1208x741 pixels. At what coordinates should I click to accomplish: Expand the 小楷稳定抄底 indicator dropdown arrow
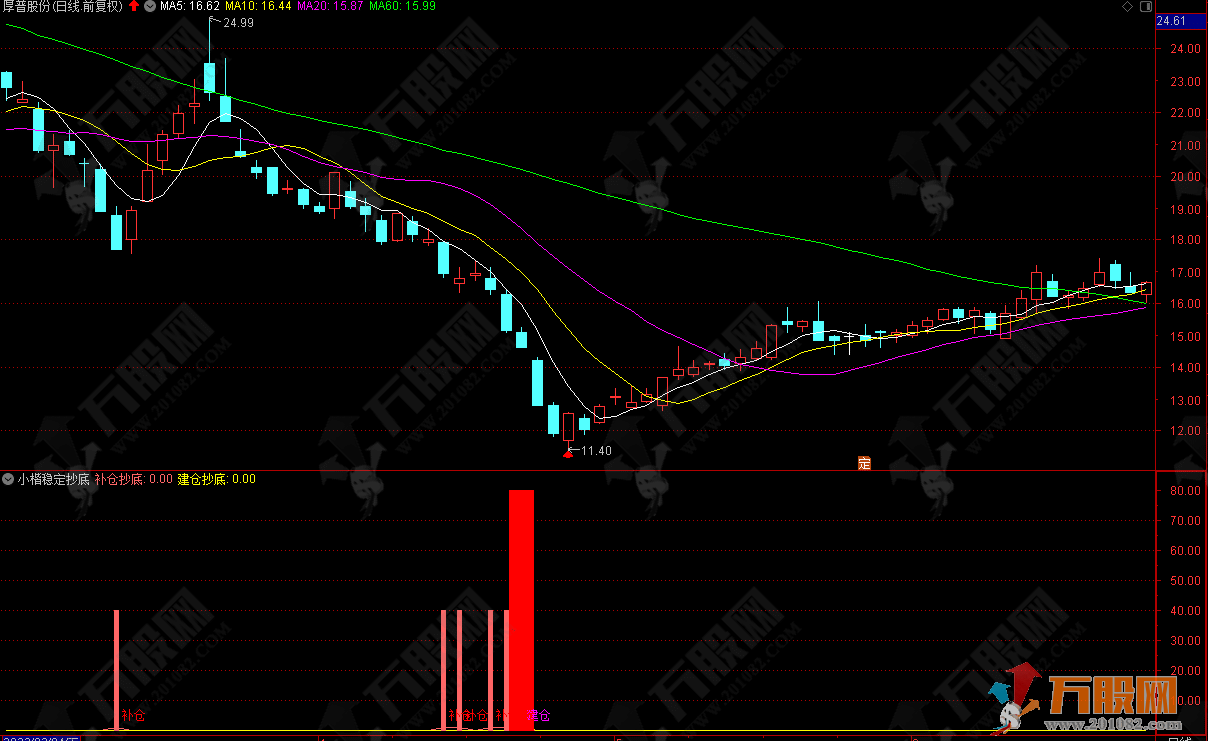coord(9,479)
